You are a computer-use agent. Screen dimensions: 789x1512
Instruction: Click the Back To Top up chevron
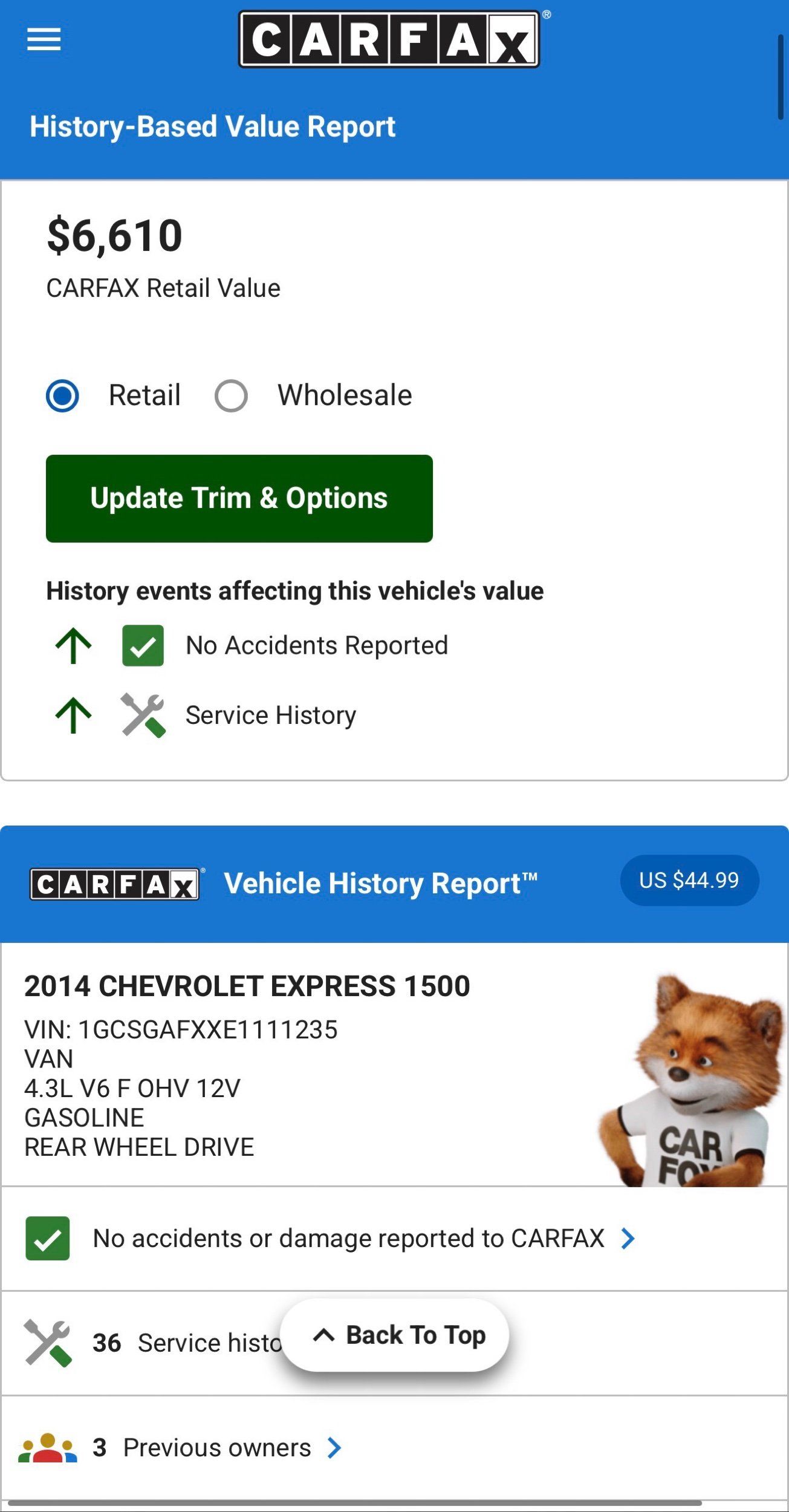(323, 1335)
